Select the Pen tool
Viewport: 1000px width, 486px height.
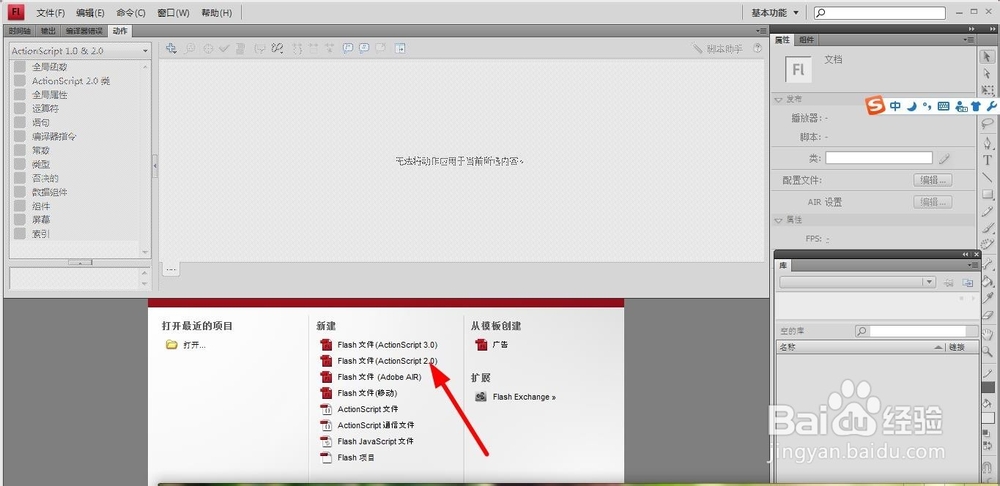click(987, 143)
